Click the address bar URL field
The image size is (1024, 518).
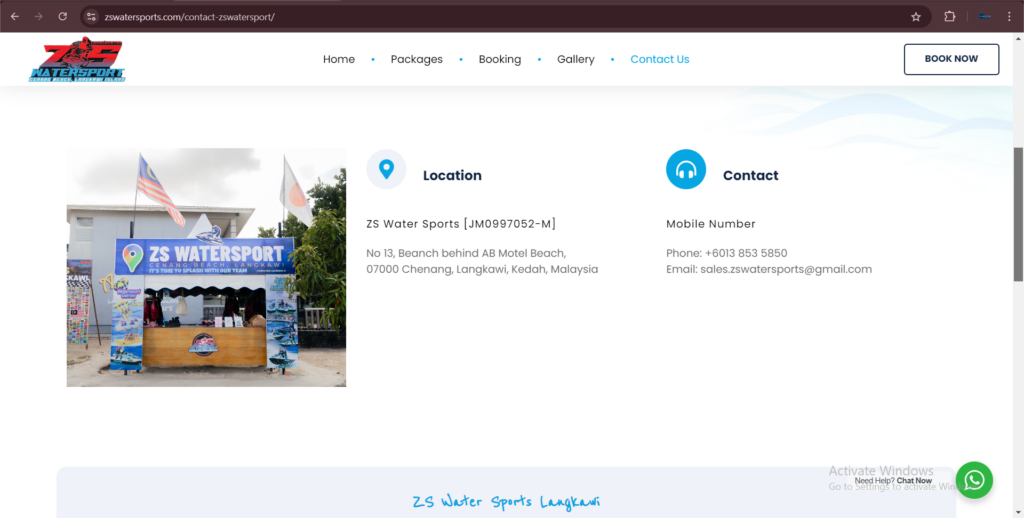[503, 17]
